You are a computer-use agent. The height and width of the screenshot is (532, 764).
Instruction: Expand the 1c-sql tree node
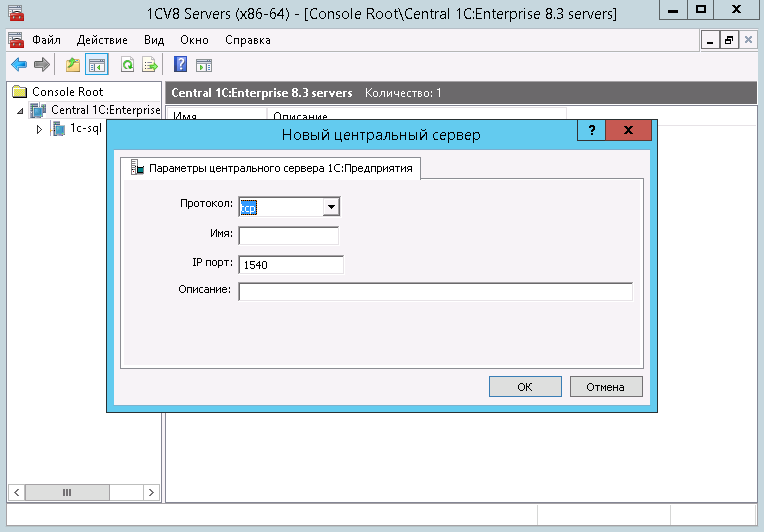39,129
